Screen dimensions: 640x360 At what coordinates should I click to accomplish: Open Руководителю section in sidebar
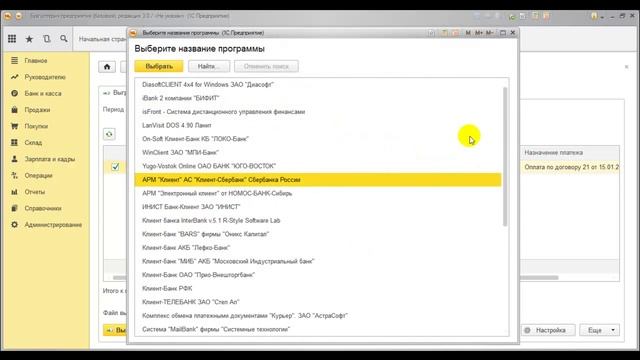45,77
